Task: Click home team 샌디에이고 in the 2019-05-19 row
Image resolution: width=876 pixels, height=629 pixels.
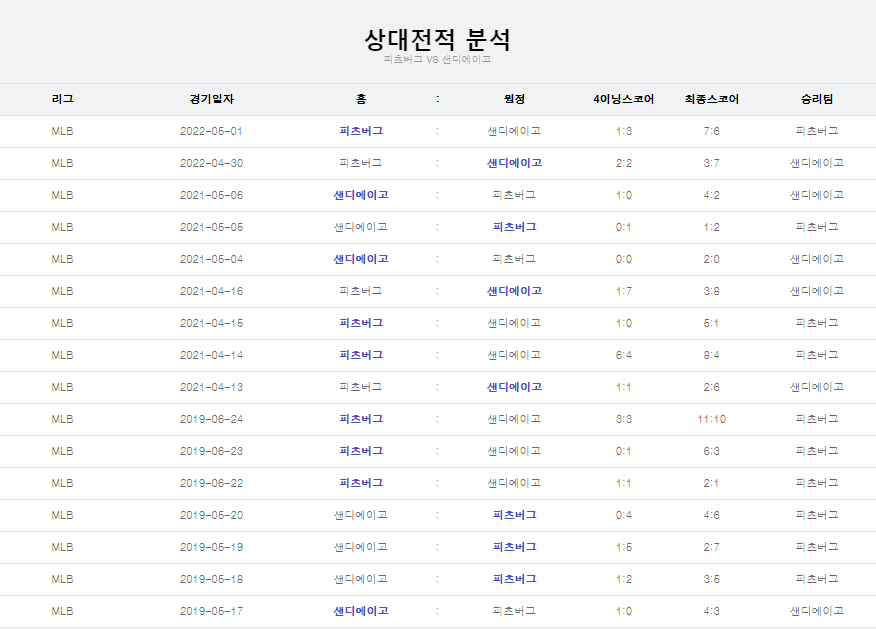Action: (x=361, y=547)
